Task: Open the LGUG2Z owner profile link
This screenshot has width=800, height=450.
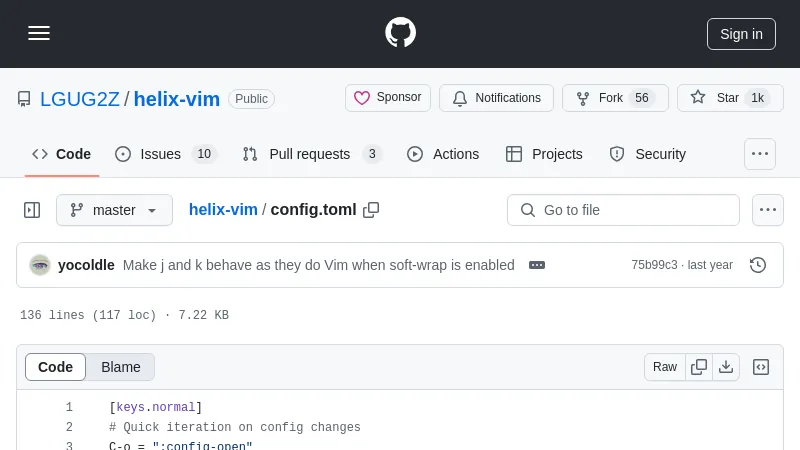Action: point(79,99)
